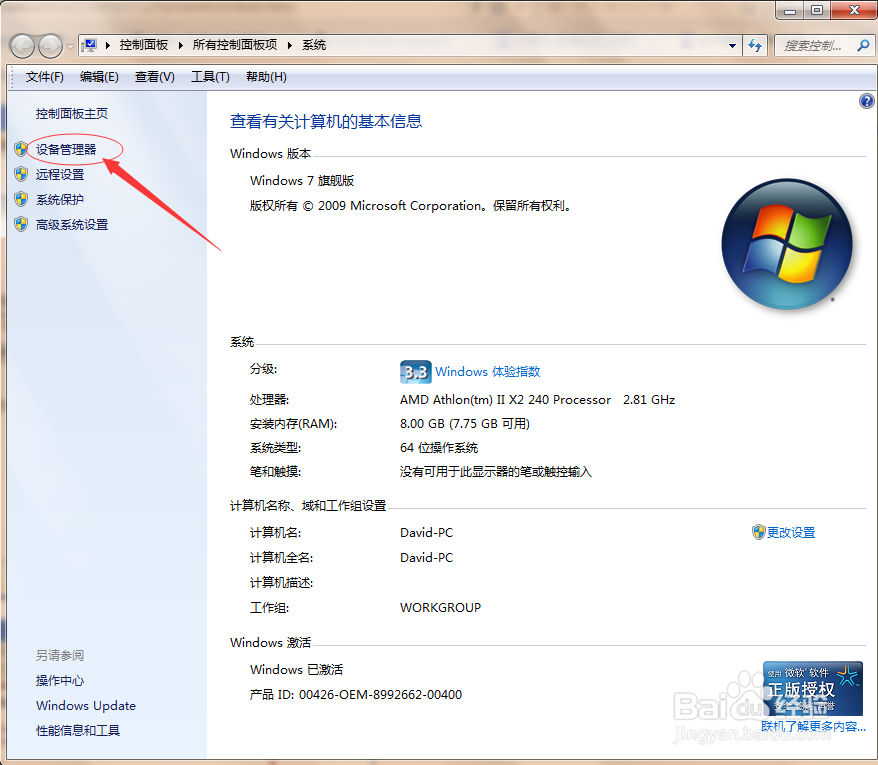Viewport: 878px width, 765px height.
Task: Click shield icon beside 系统保护
Action: (x=21, y=199)
